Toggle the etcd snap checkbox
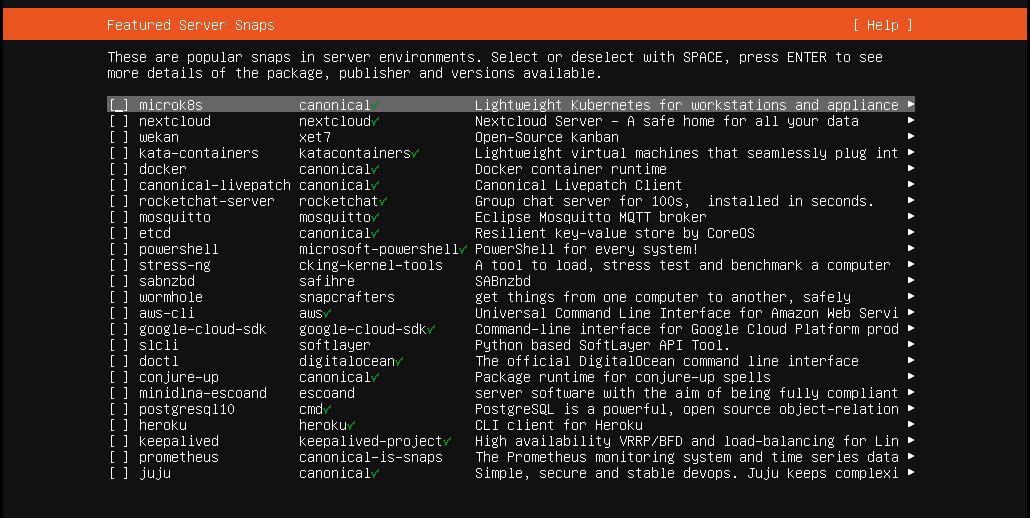 [x=119, y=233]
